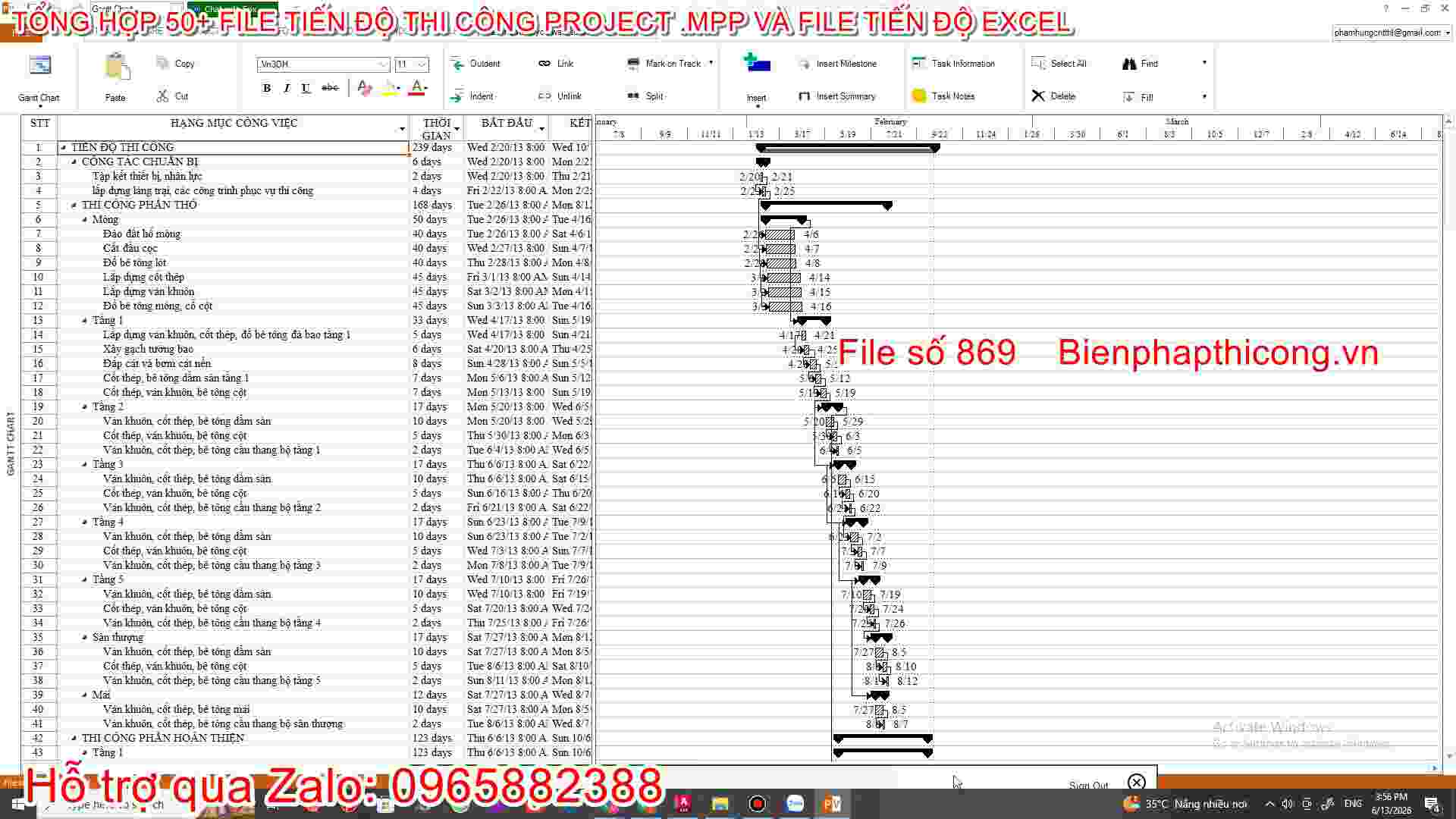Select row number 7 header
Image resolution: width=1456 pixels, height=819 pixels.
point(38,234)
